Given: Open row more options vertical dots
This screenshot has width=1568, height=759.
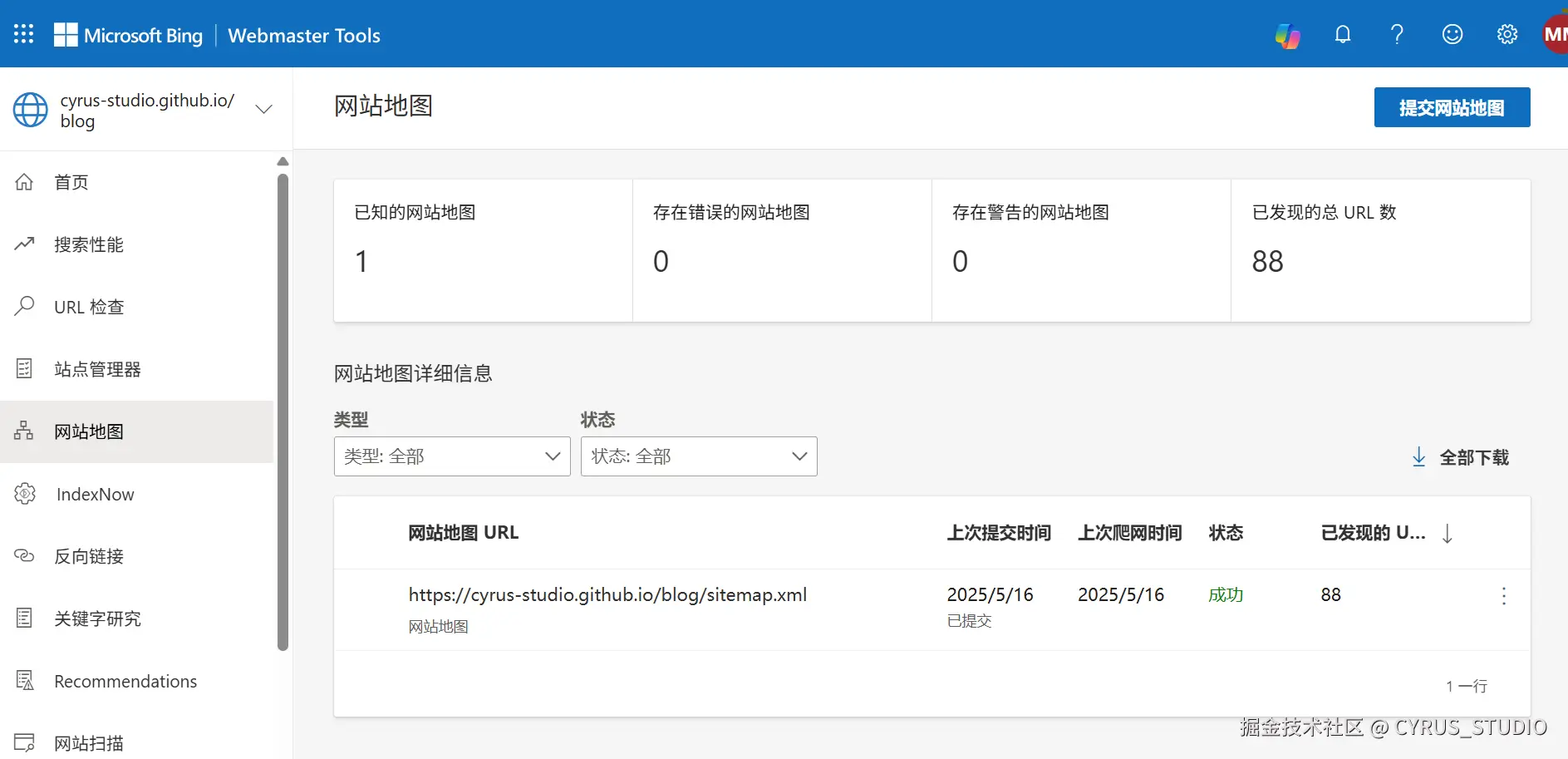Looking at the screenshot, I should (x=1504, y=596).
